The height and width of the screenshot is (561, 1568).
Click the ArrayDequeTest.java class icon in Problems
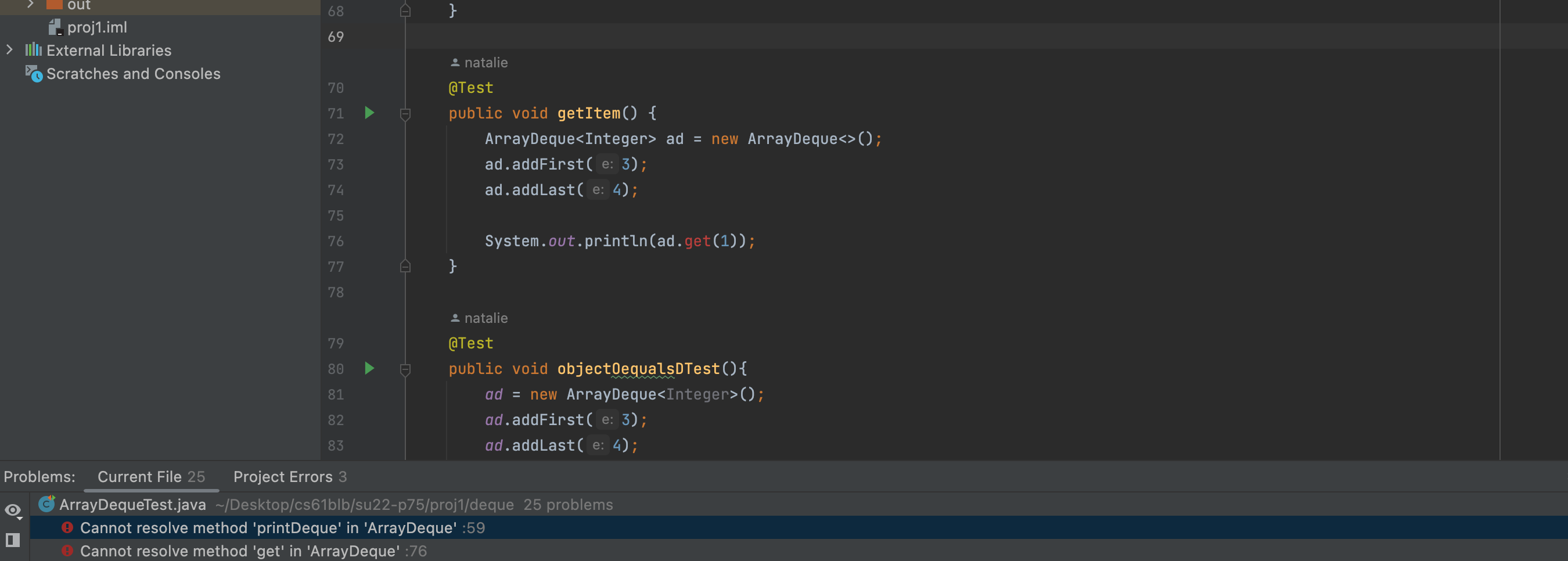tap(46, 505)
